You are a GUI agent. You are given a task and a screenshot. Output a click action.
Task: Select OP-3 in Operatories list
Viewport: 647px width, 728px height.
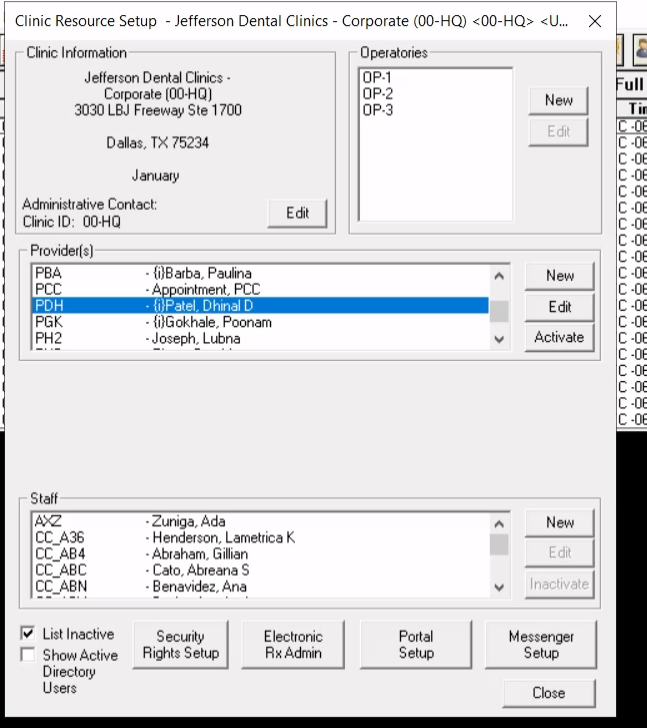(435, 110)
